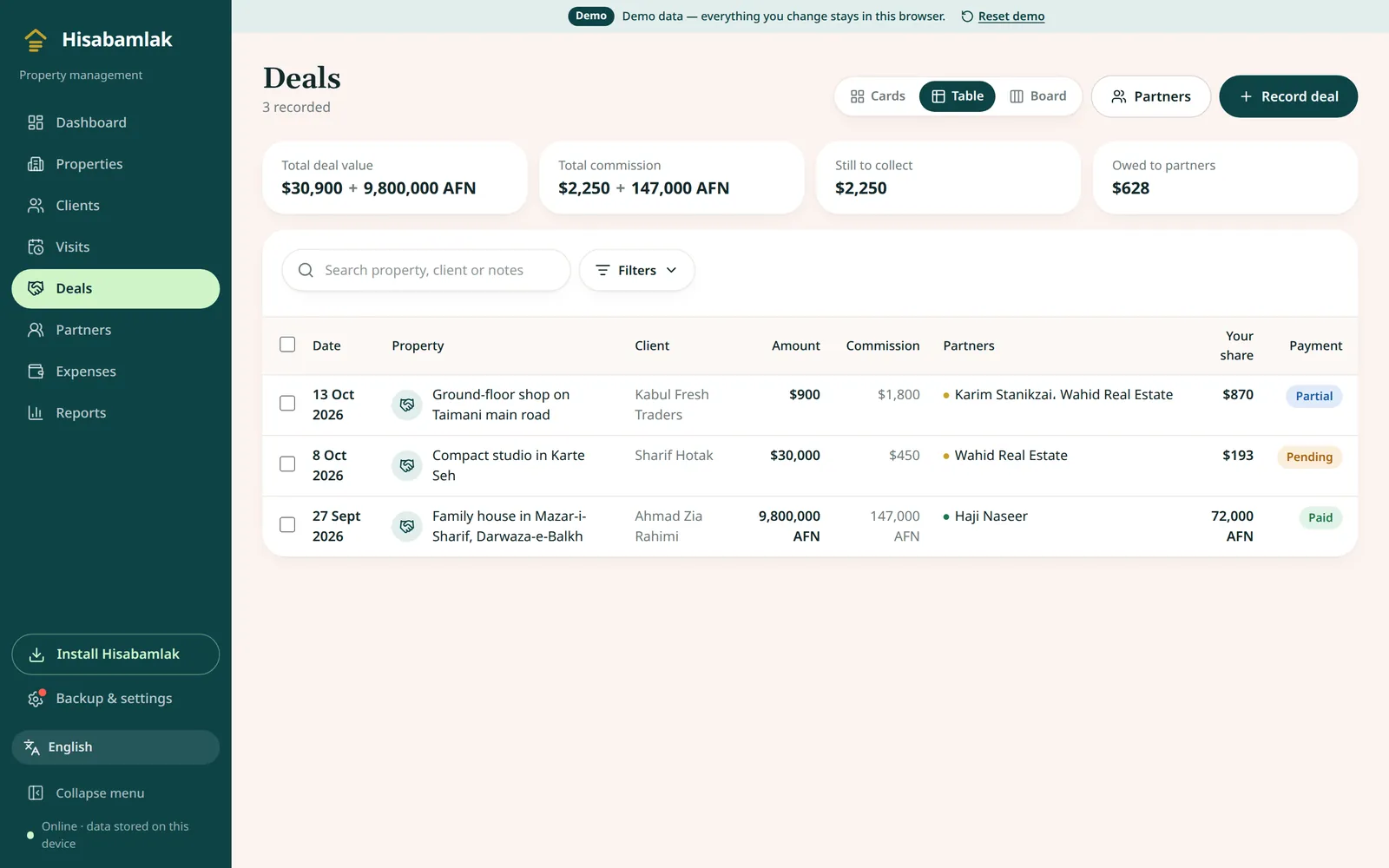1389x868 pixels.
Task: Open the Visits page
Action: [x=115, y=247]
